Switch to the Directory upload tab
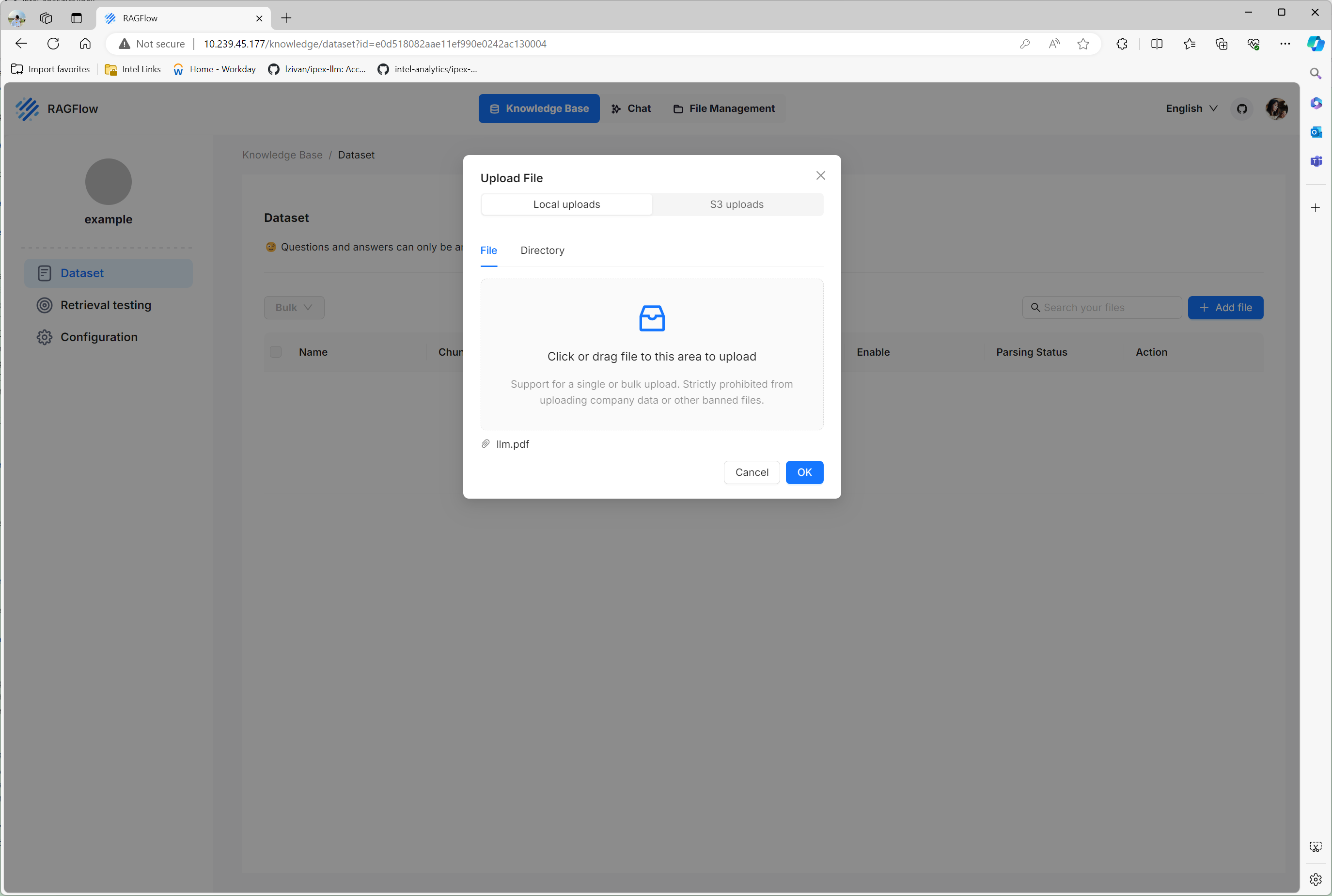Viewport: 1332px width, 896px height. coord(542,251)
